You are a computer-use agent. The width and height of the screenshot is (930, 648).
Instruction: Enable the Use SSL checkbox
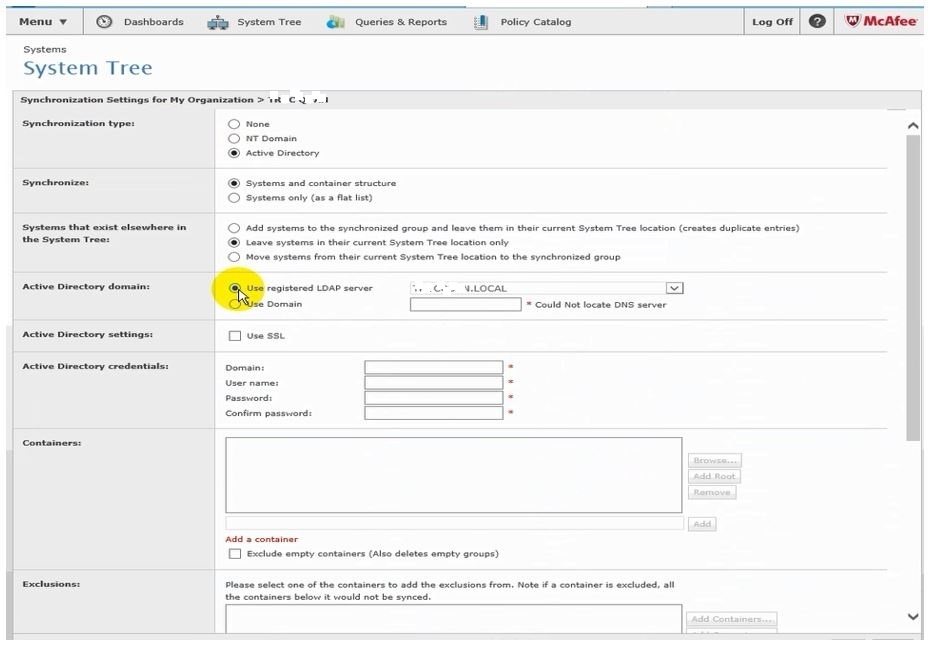tap(235, 336)
